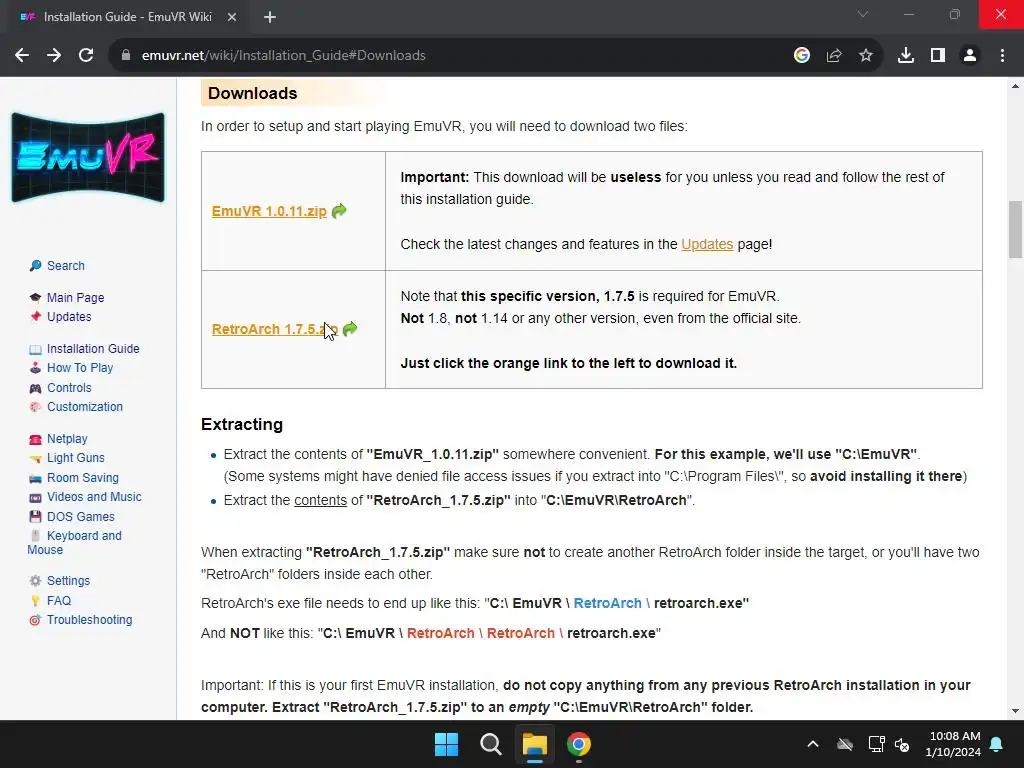Click the telephone icon beside Netplay

[35, 439]
